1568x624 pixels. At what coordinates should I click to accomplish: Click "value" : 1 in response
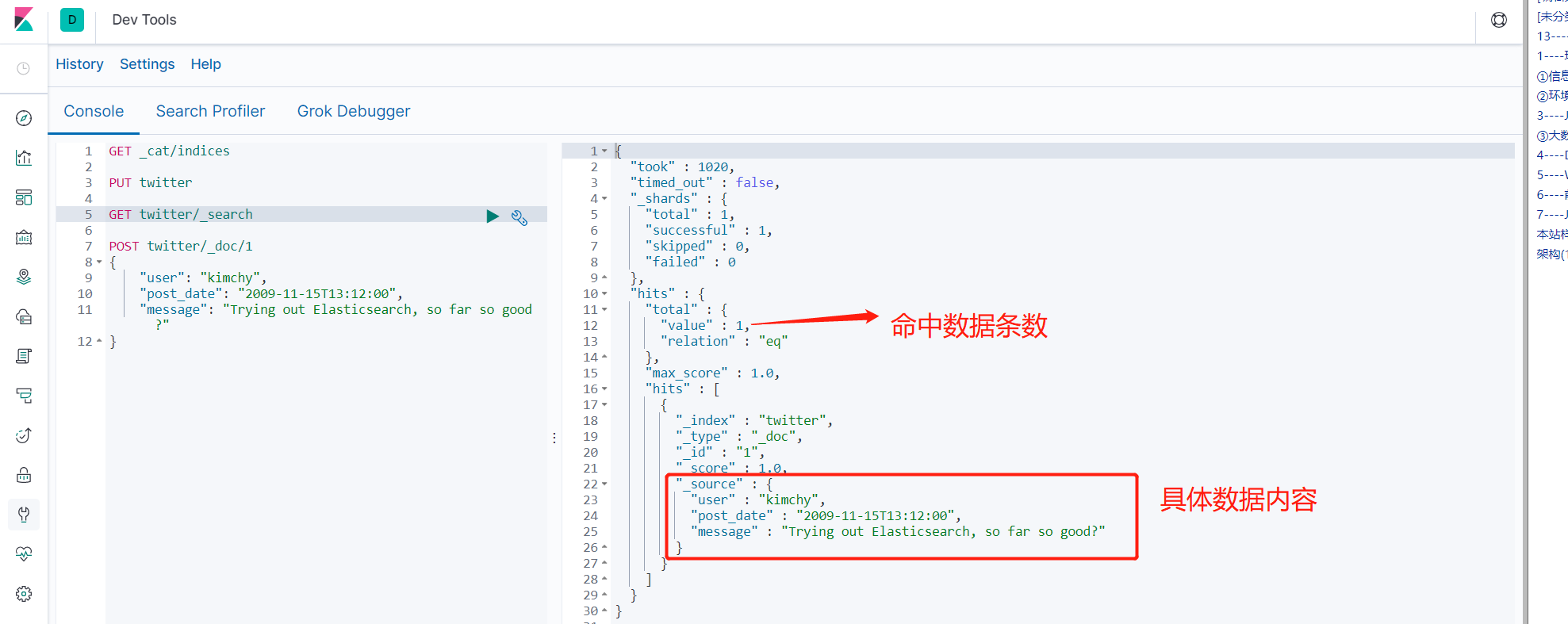point(705,325)
